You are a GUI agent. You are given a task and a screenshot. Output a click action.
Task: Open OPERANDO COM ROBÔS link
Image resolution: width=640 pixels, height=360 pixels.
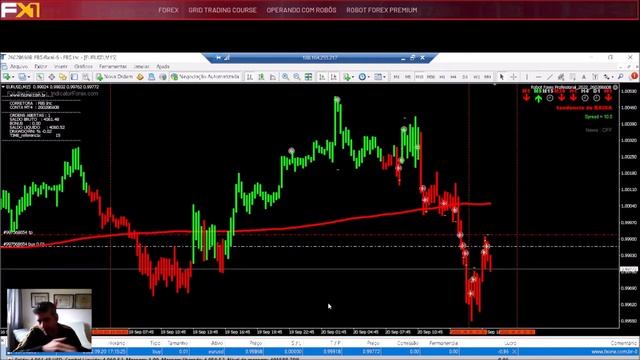point(301,10)
